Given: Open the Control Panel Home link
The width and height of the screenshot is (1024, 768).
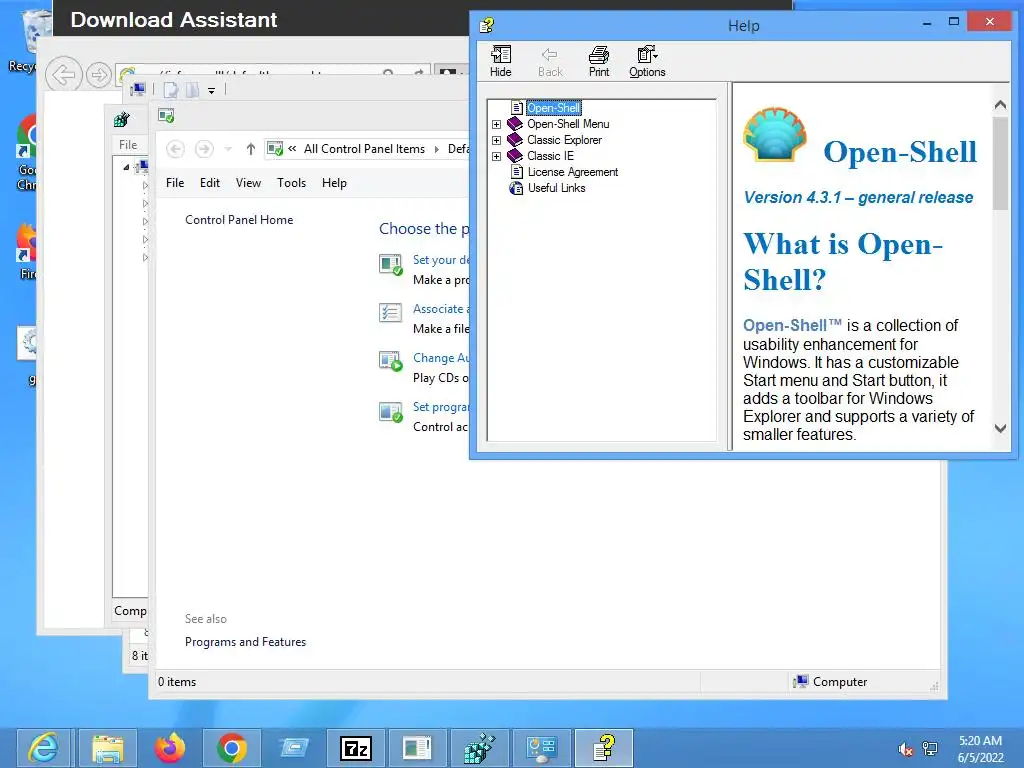Looking at the screenshot, I should [239, 220].
